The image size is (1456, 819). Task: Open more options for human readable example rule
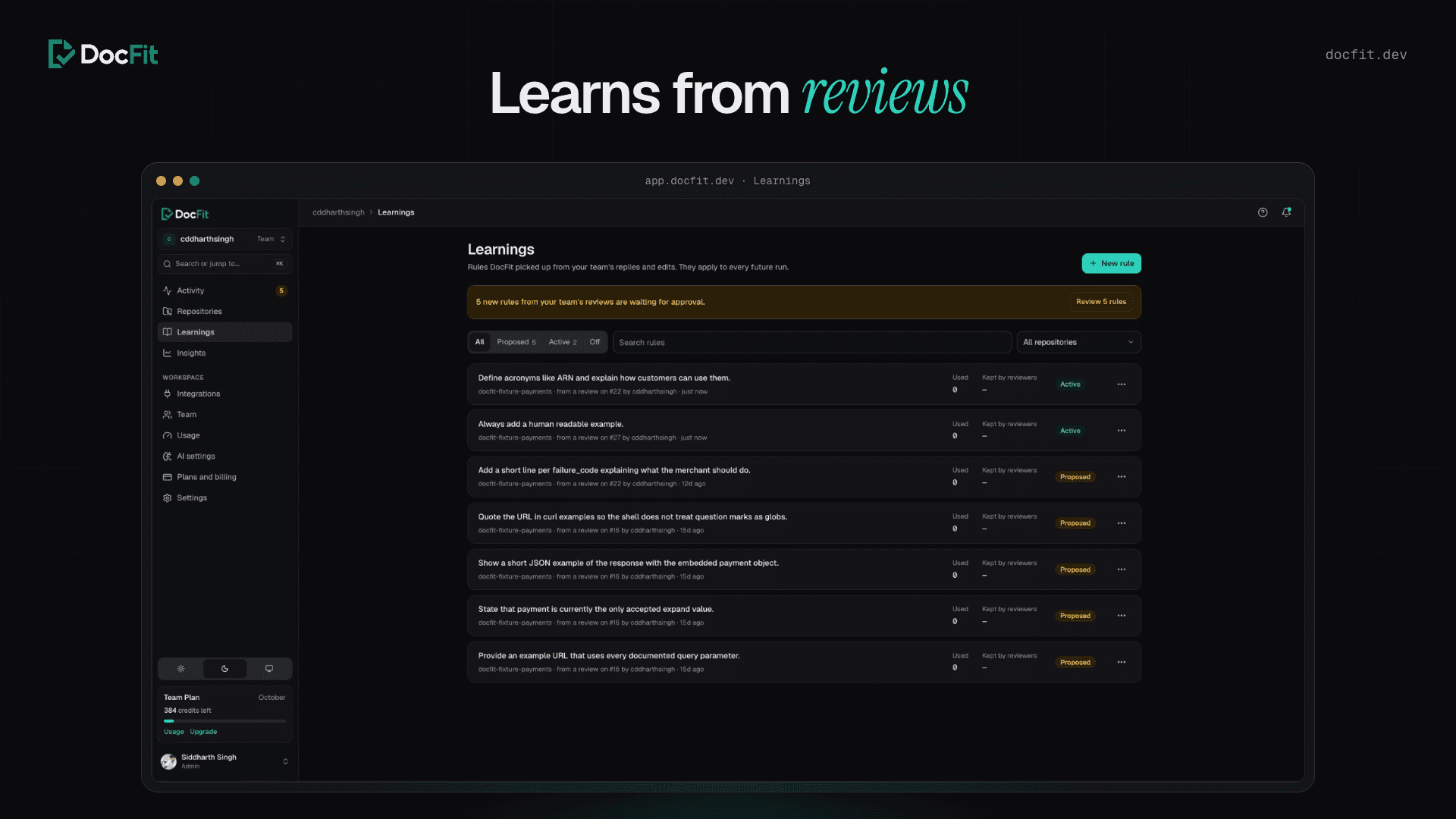pos(1122,431)
